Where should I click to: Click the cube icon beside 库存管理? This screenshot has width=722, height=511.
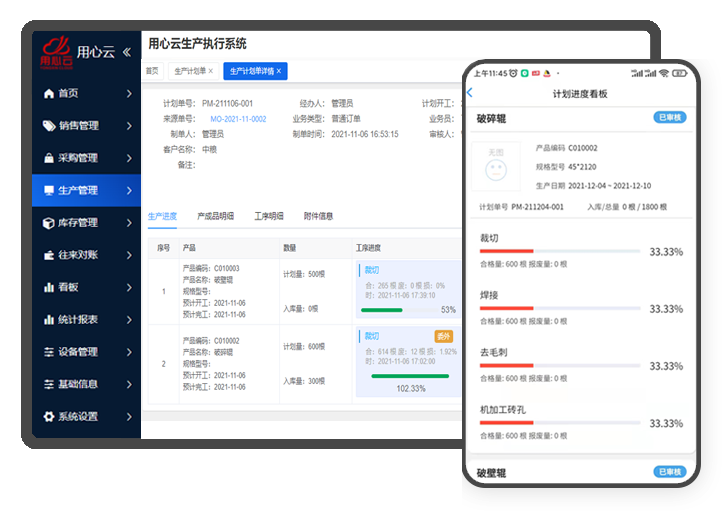click(x=48, y=223)
